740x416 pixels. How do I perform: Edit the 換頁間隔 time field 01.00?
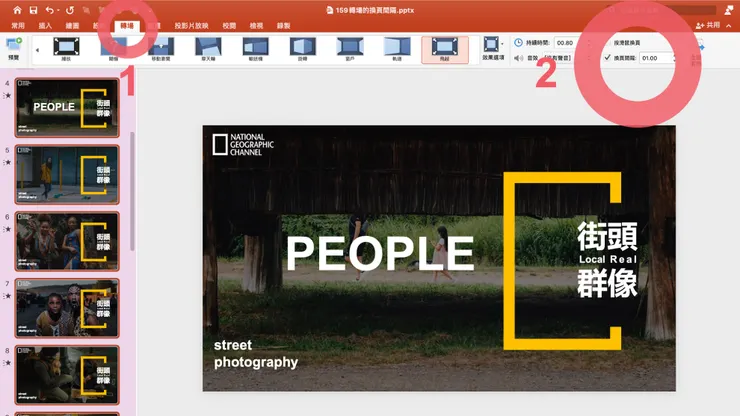(655, 58)
